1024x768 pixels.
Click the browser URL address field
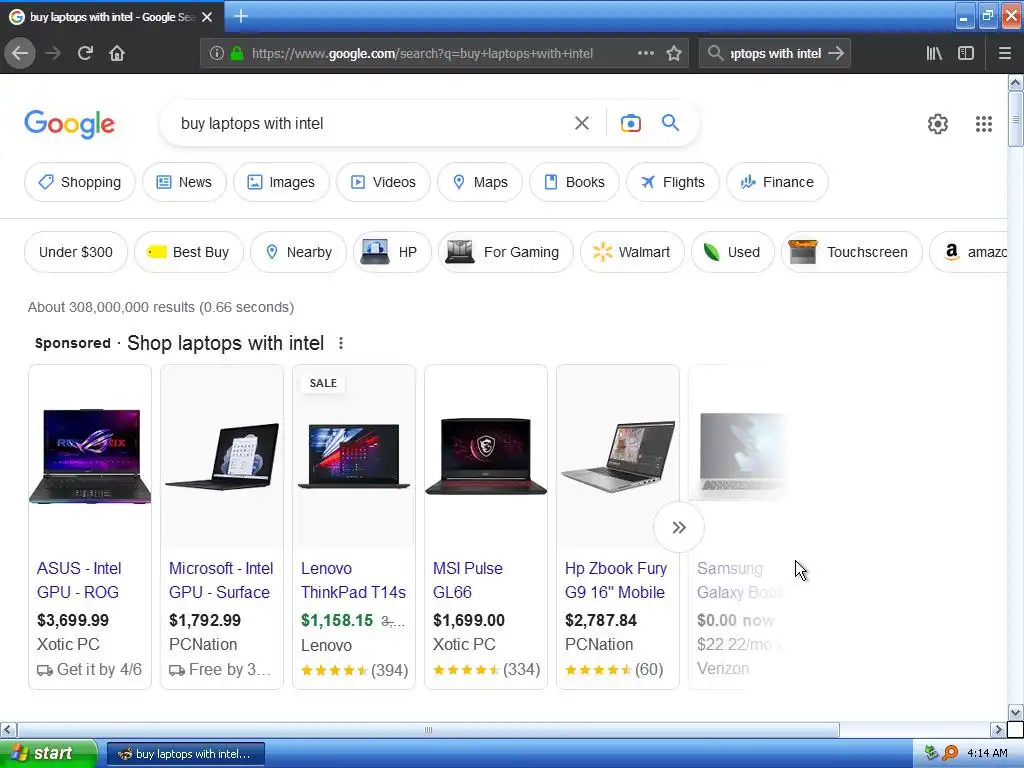[422, 54]
